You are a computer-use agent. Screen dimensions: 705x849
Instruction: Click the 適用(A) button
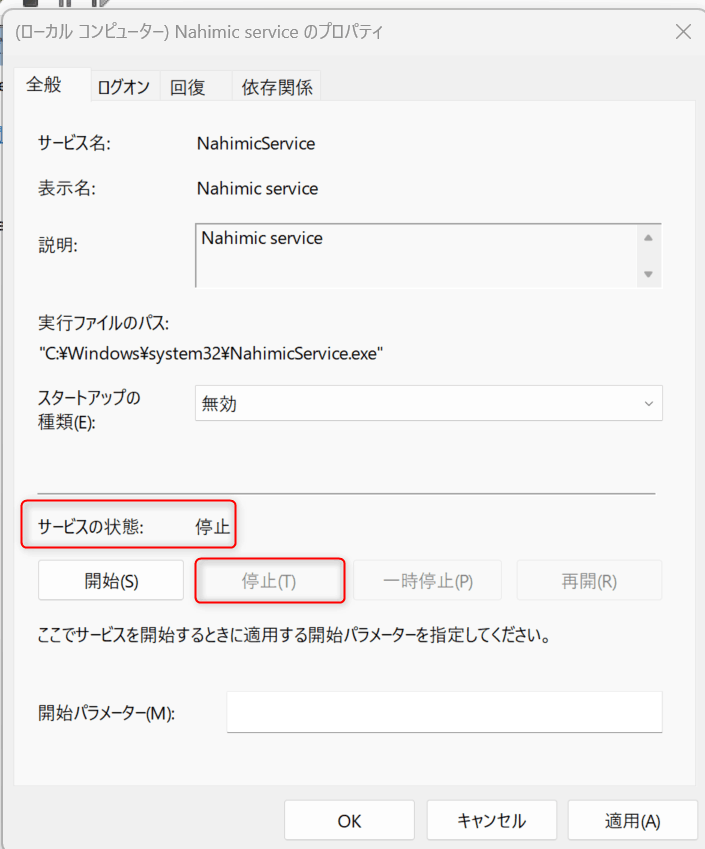pyautogui.click(x=632, y=821)
